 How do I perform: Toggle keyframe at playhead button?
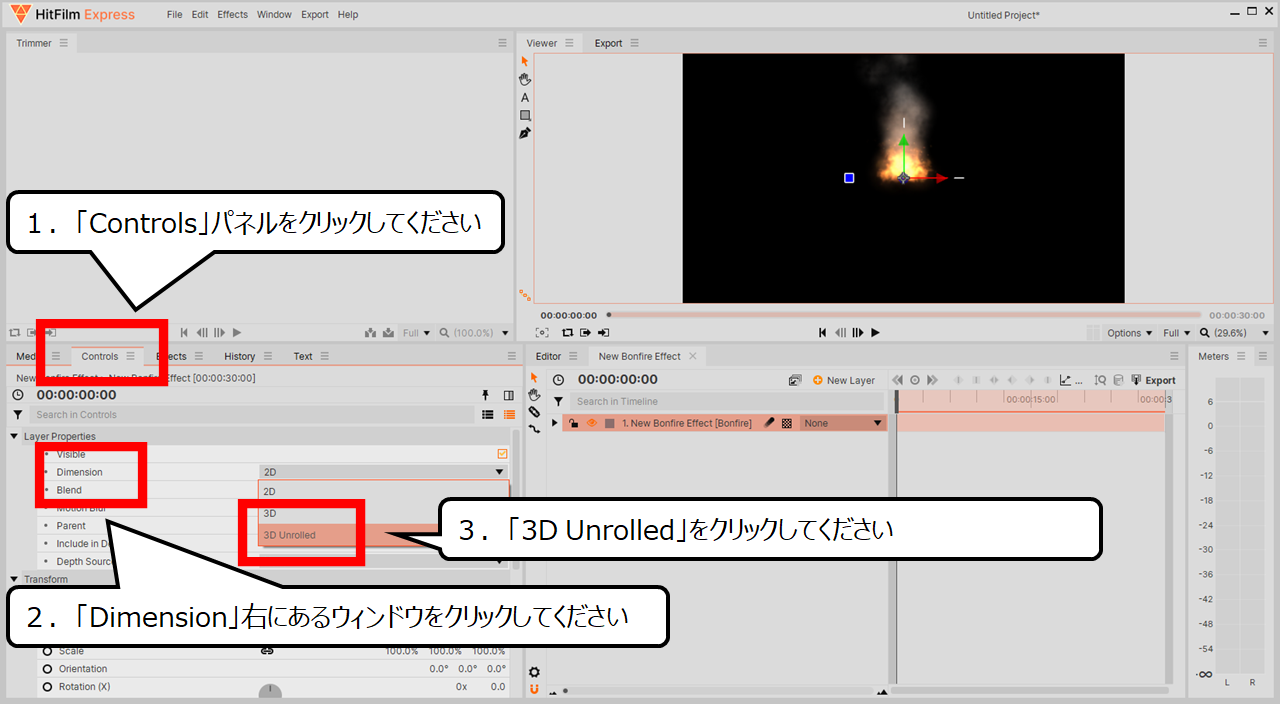point(914,380)
